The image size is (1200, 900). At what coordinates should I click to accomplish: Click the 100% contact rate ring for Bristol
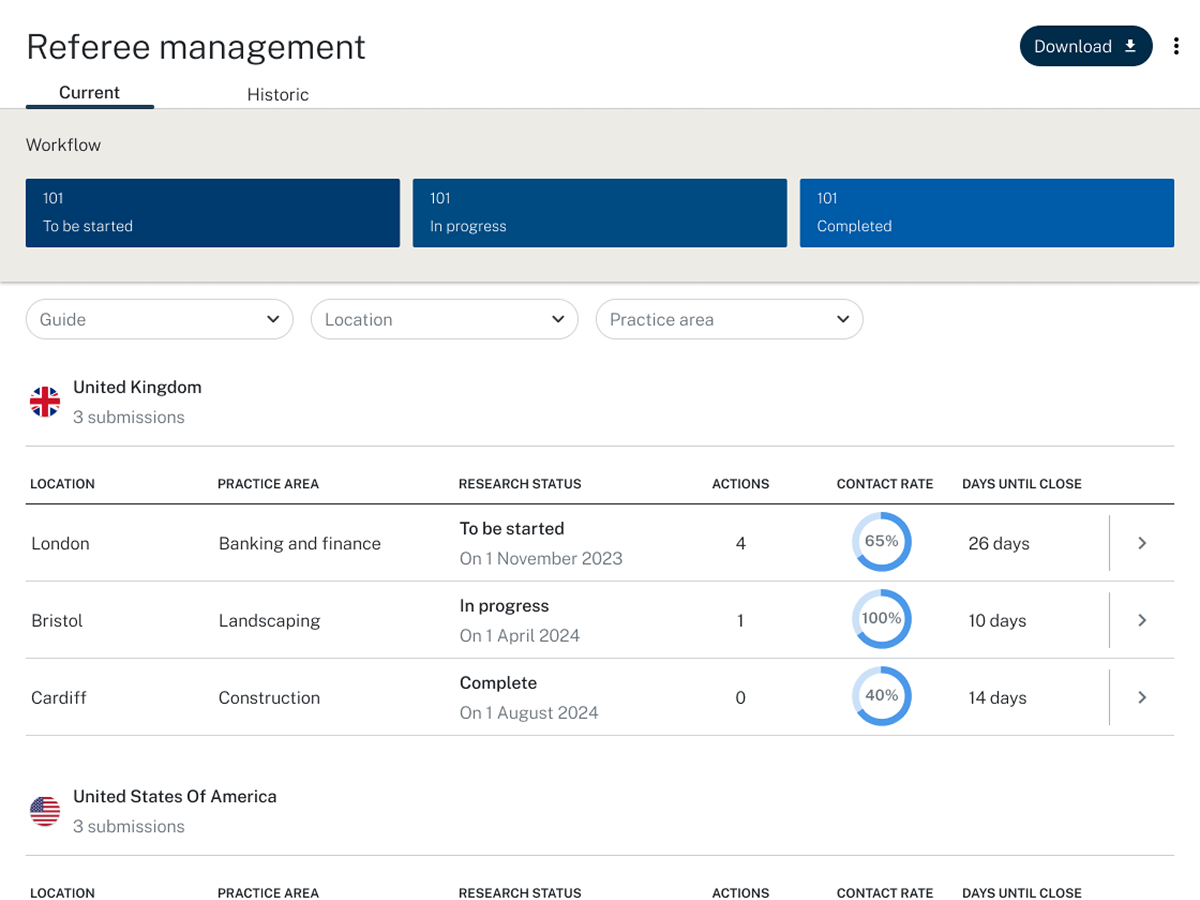[881, 619]
